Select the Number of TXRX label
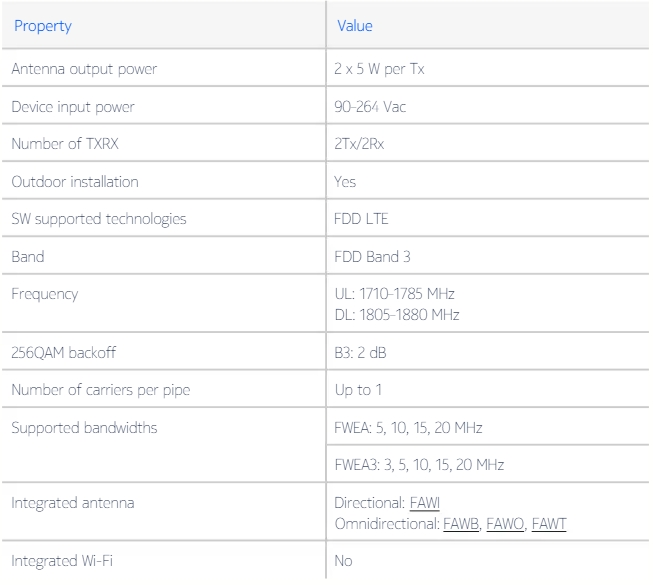 click(65, 144)
